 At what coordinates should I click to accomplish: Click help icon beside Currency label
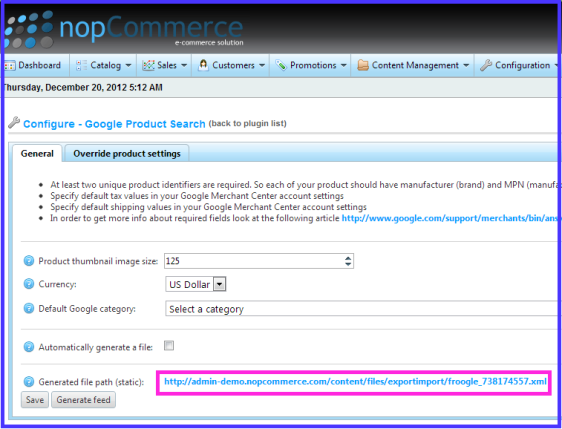[x=29, y=284]
